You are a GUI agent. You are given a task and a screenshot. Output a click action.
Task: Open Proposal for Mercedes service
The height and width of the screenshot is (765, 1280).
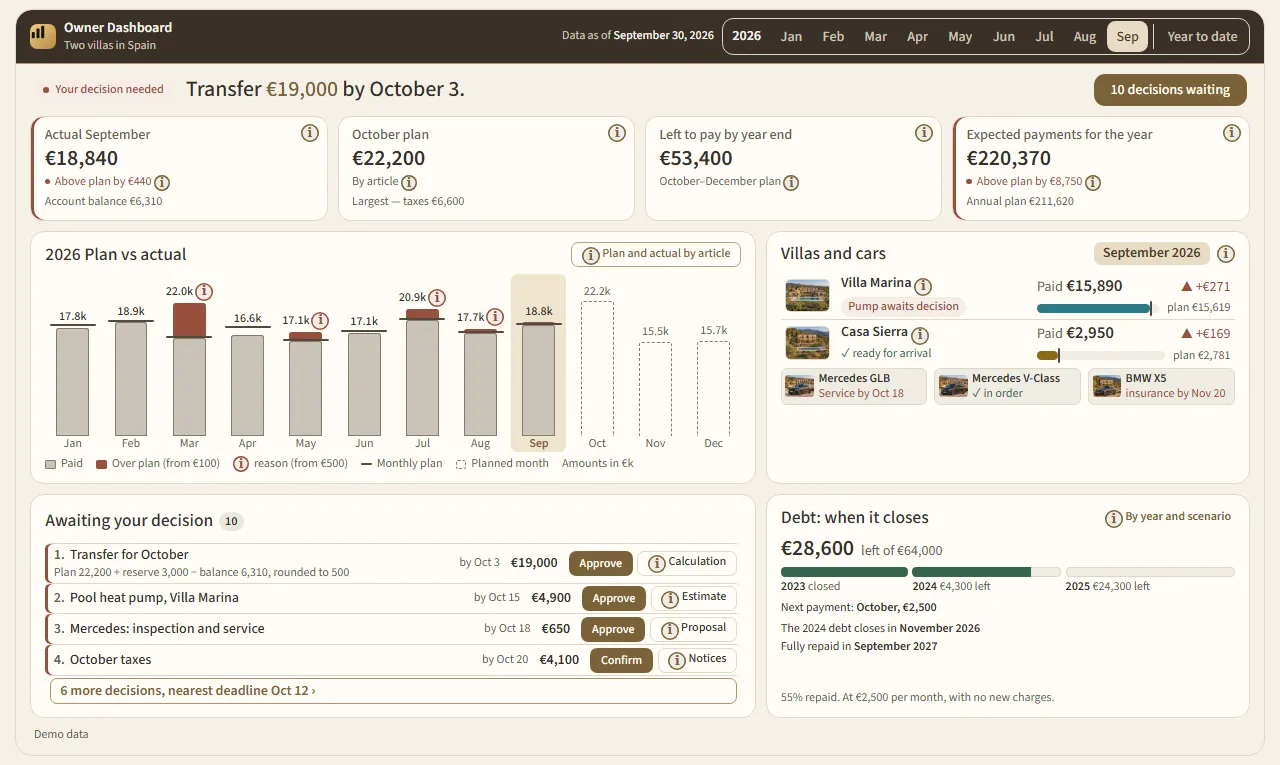694,629
